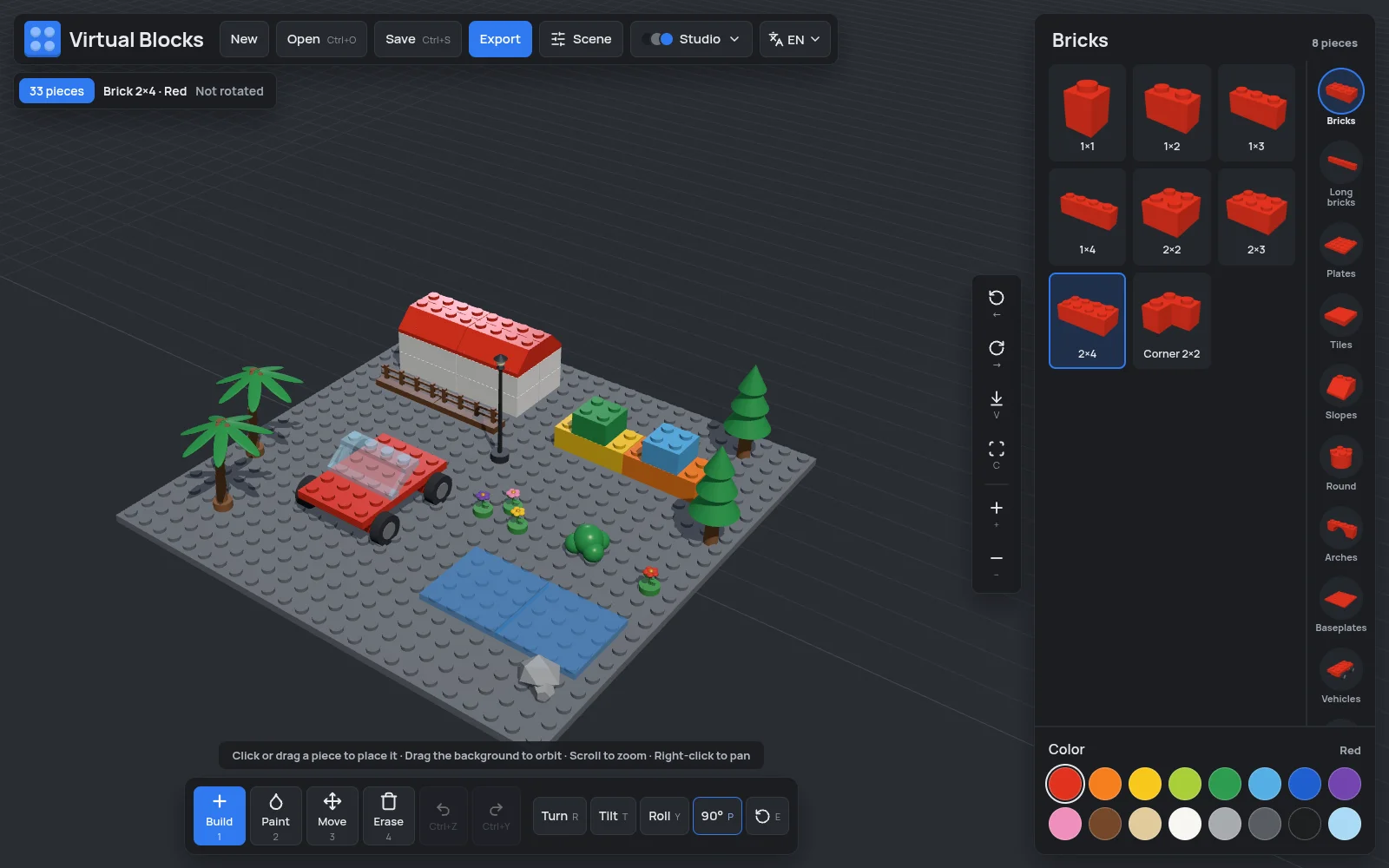The width and height of the screenshot is (1389, 868).
Task: Click the top-down view arrow icon
Action: 997,404
